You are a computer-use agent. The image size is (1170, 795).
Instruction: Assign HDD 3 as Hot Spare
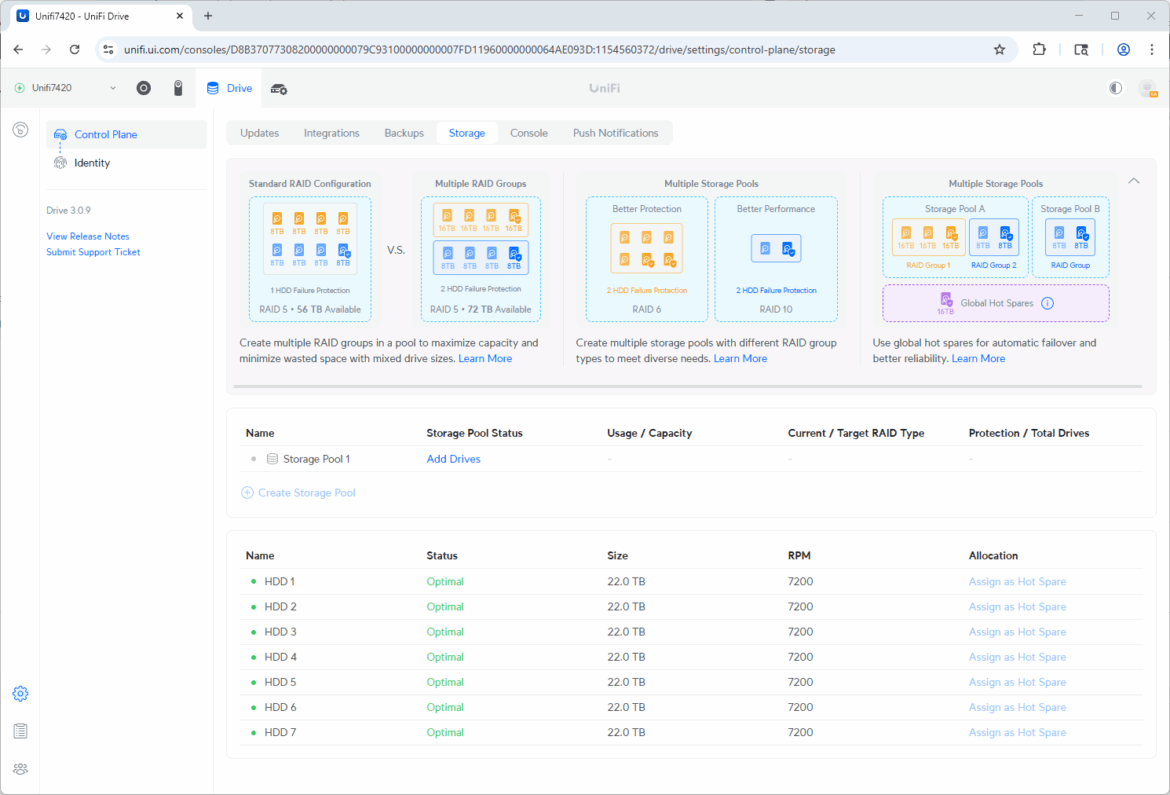point(1017,632)
